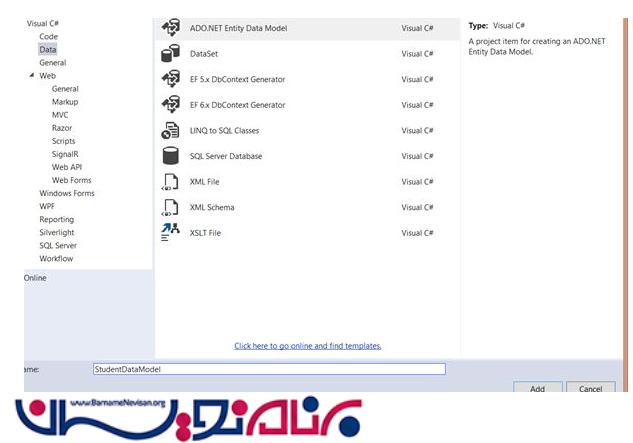The height and width of the screenshot is (443, 633).
Task: Select the SQL Server category
Action: 58,246
